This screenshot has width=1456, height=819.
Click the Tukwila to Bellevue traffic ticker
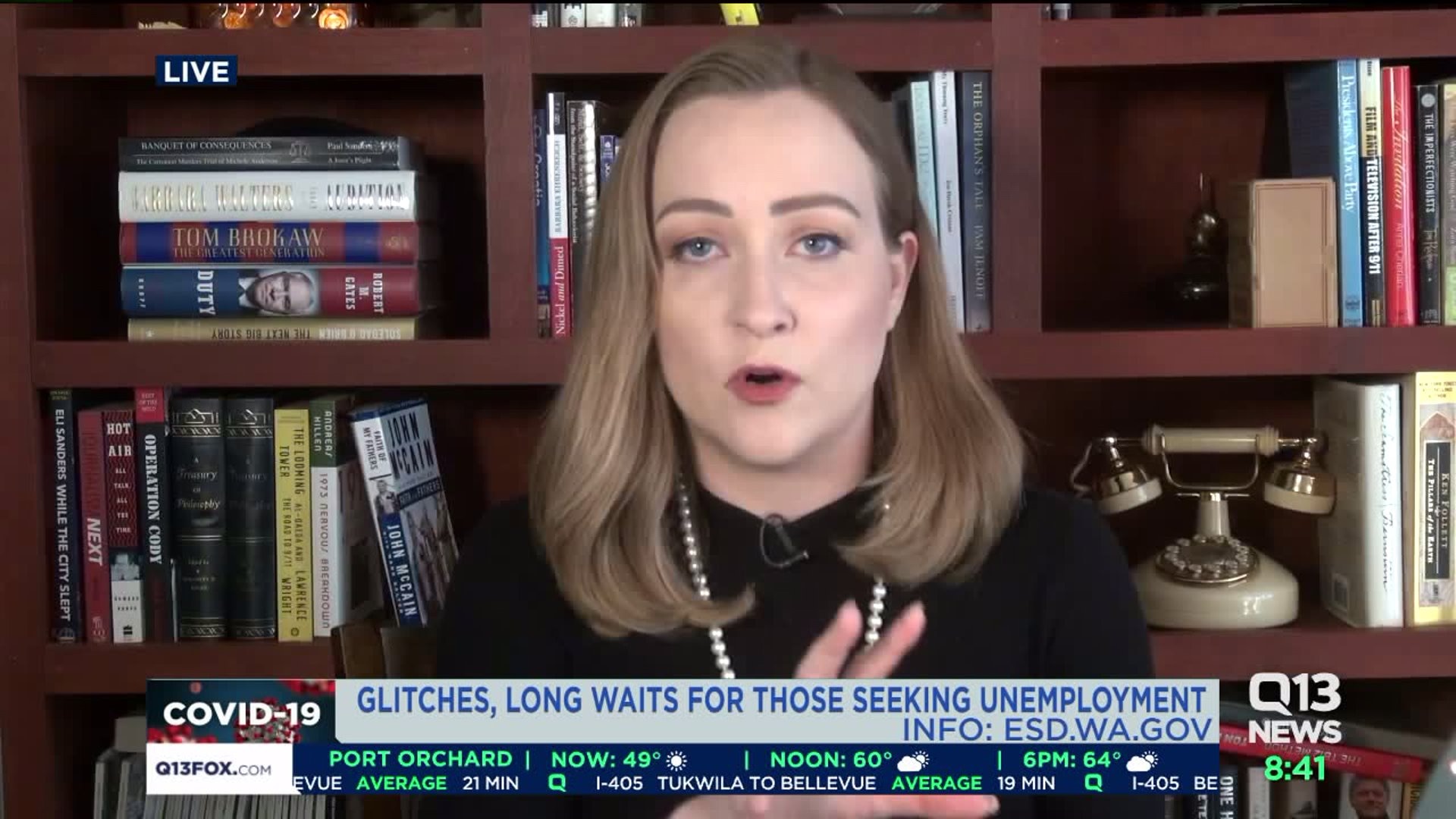766,783
